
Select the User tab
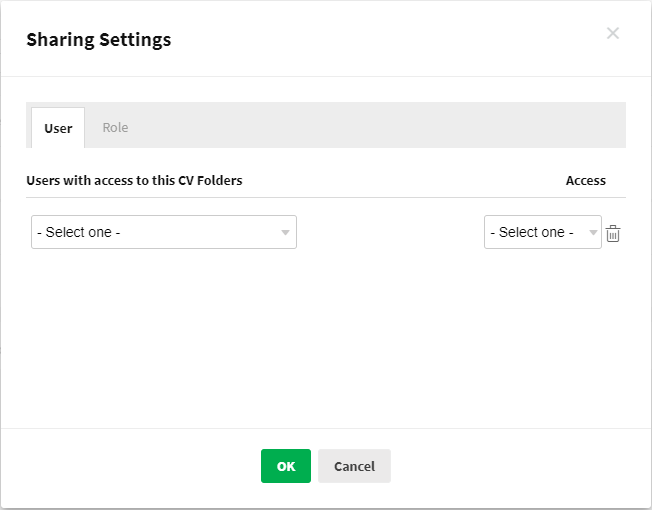point(58,128)
